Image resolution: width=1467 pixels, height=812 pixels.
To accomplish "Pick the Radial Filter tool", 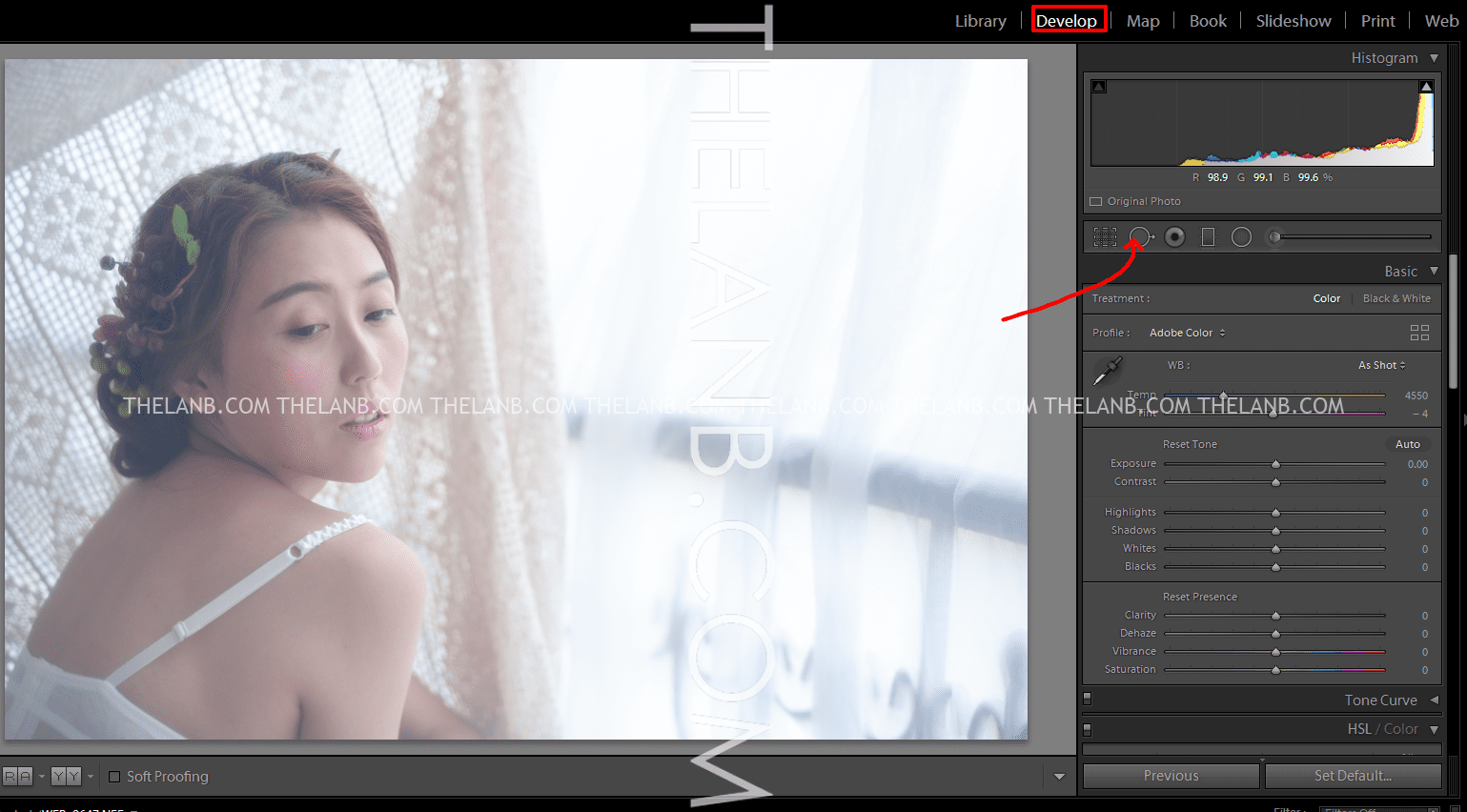I will (x=1241, y=237).
